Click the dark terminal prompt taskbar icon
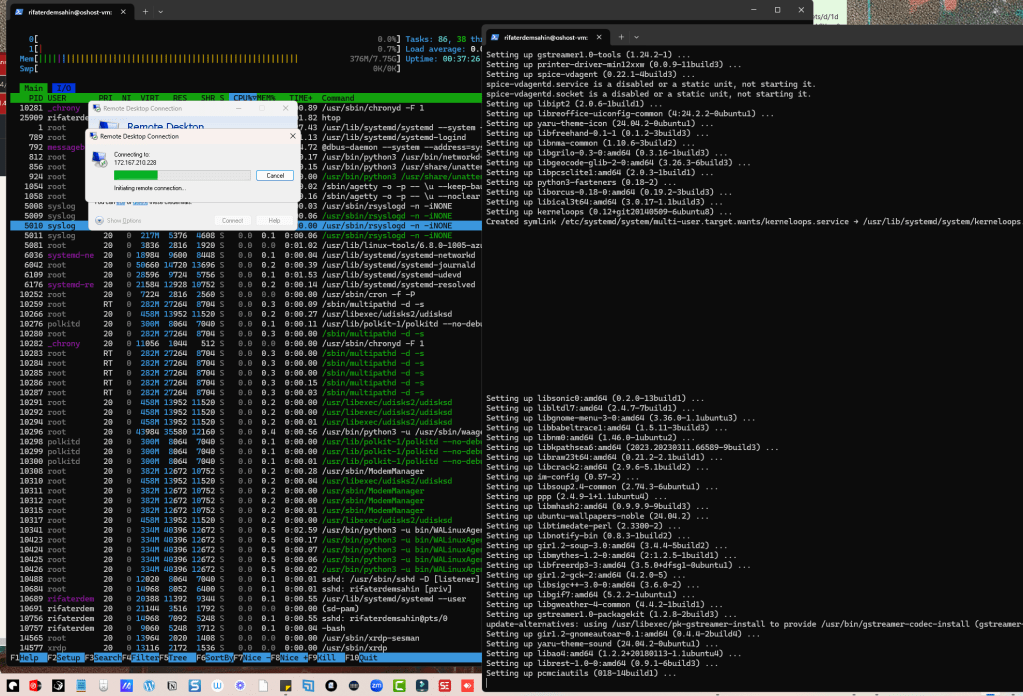The image size is (1023, 696). tap(422, 686)
